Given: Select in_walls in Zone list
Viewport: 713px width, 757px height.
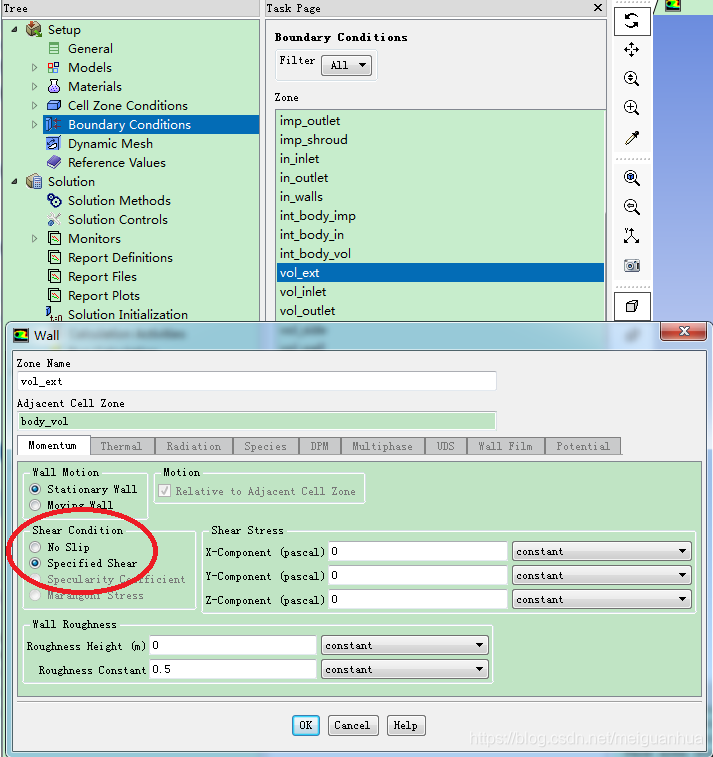Looking at the screenshot, I should [440, 197].
